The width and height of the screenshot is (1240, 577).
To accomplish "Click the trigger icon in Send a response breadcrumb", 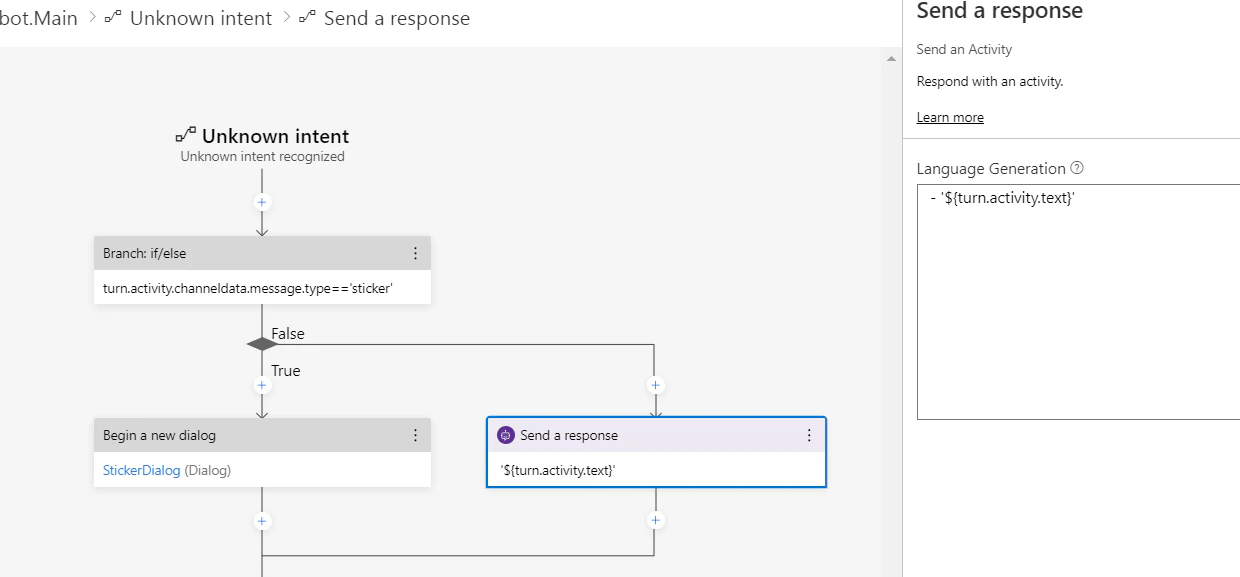I will coord(307,18).
